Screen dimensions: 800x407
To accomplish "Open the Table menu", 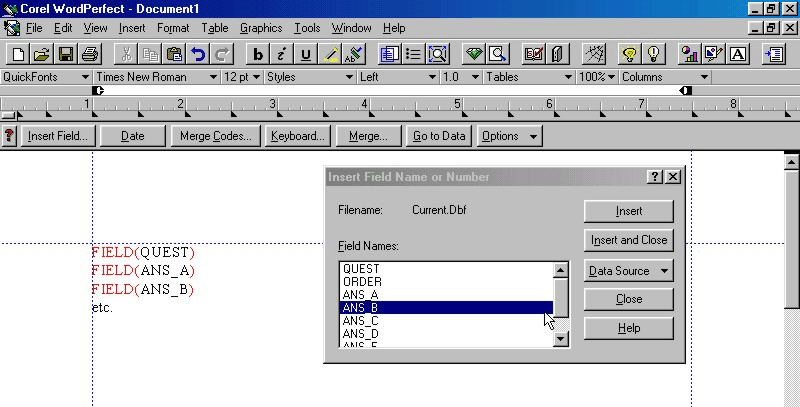I will click(x=214, y=28).
